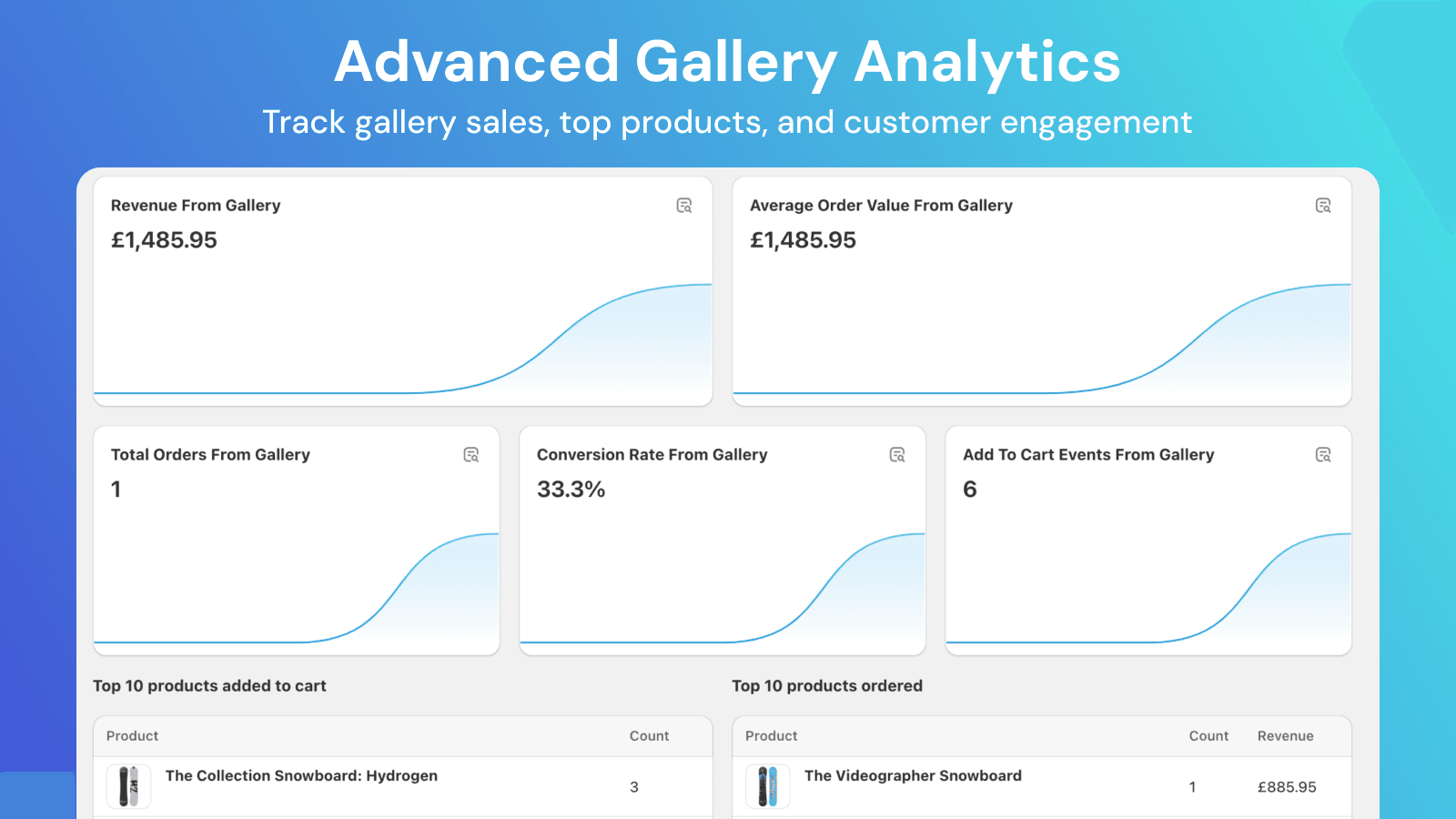
Task: Click Product column header in products ordered table
Action: tap(771, 736)
